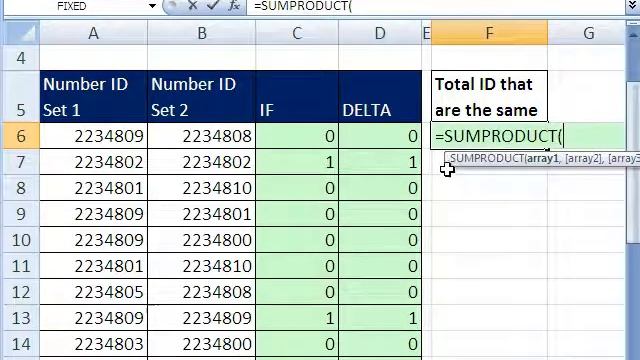Click cell A7 with 2234802

click(93, 162)
